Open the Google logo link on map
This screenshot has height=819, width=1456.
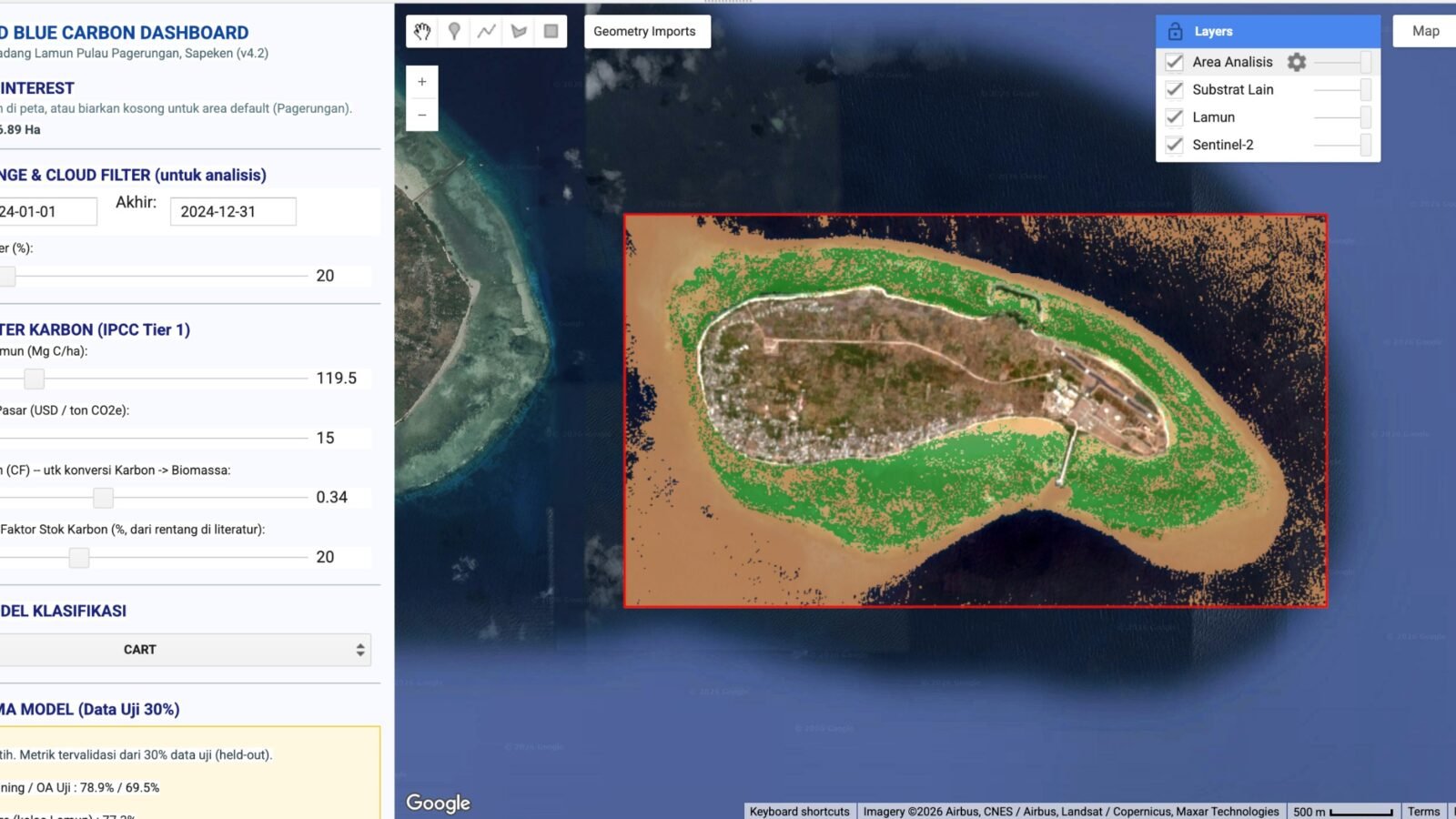[x=438, y=803]
